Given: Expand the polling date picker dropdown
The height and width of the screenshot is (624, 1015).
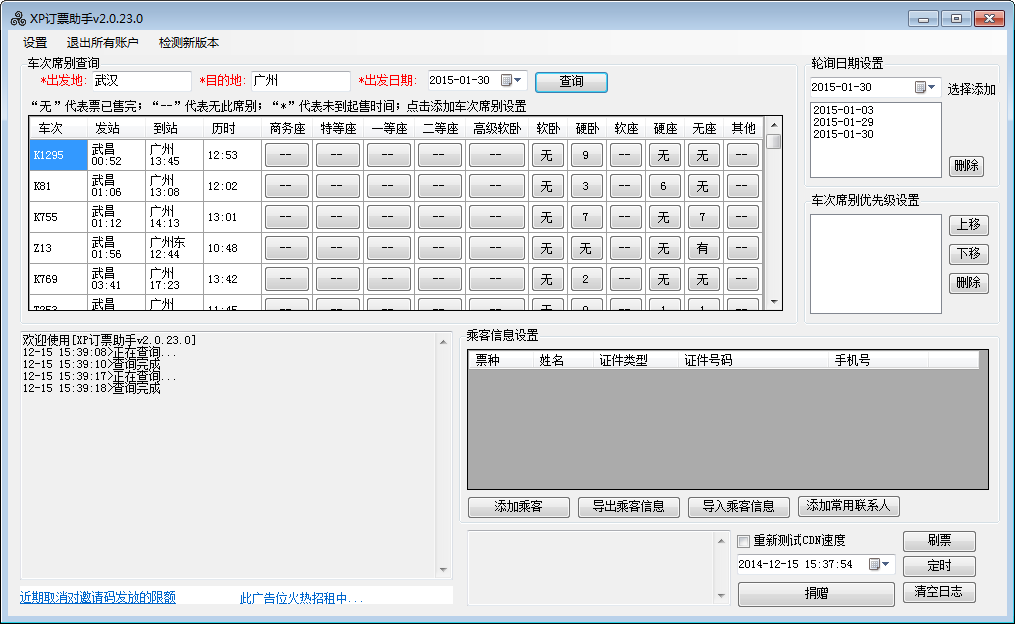Looking at the screenshot, I should pyautogui.click(x=926, y=88).
